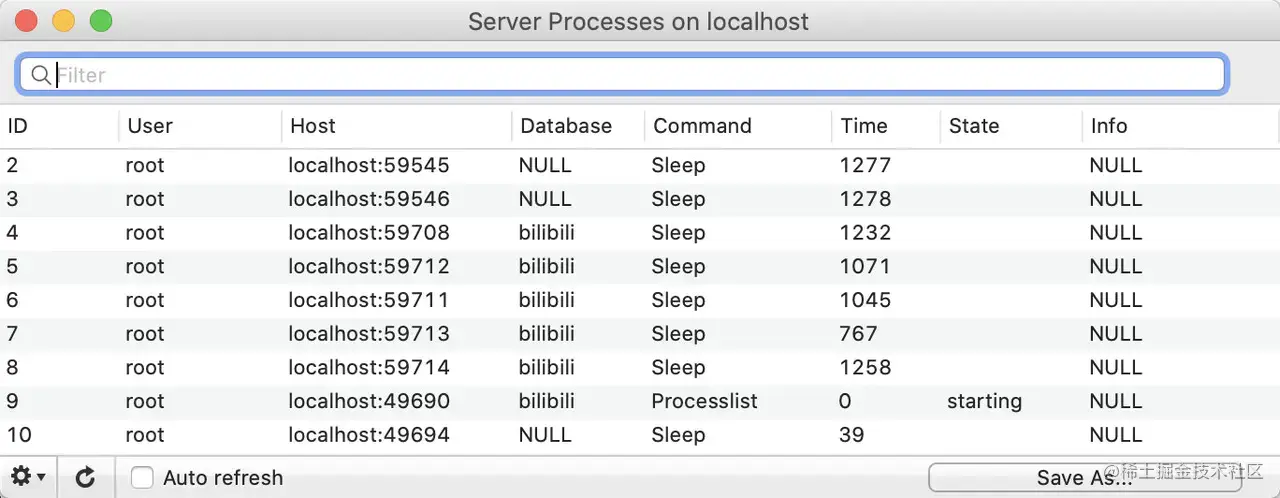Sort by the ID column header
The width and height of the screenshot is (1280, 498).
point(18,126)
